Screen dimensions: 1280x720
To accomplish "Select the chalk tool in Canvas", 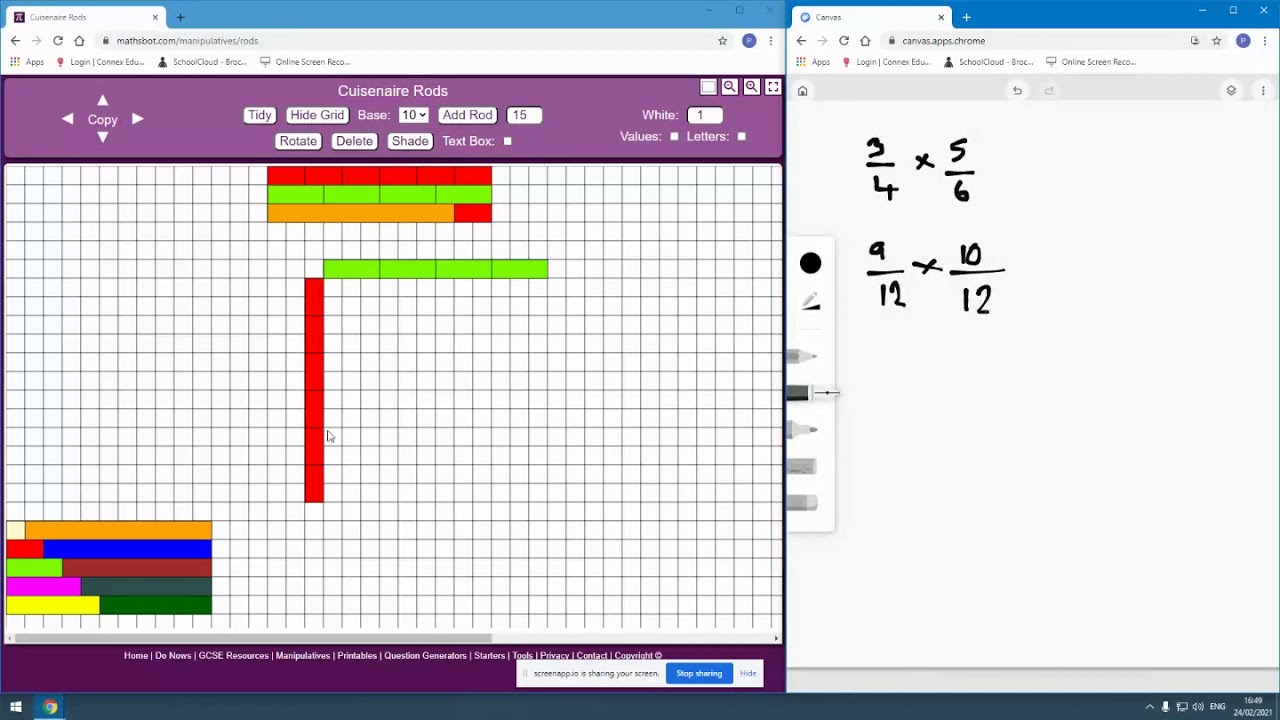I will click(x=803, y=467).
